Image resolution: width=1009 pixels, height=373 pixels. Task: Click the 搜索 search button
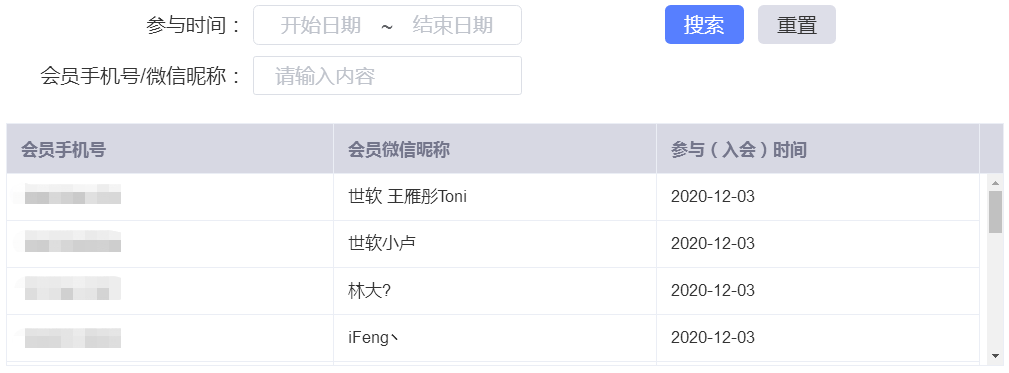704,24
